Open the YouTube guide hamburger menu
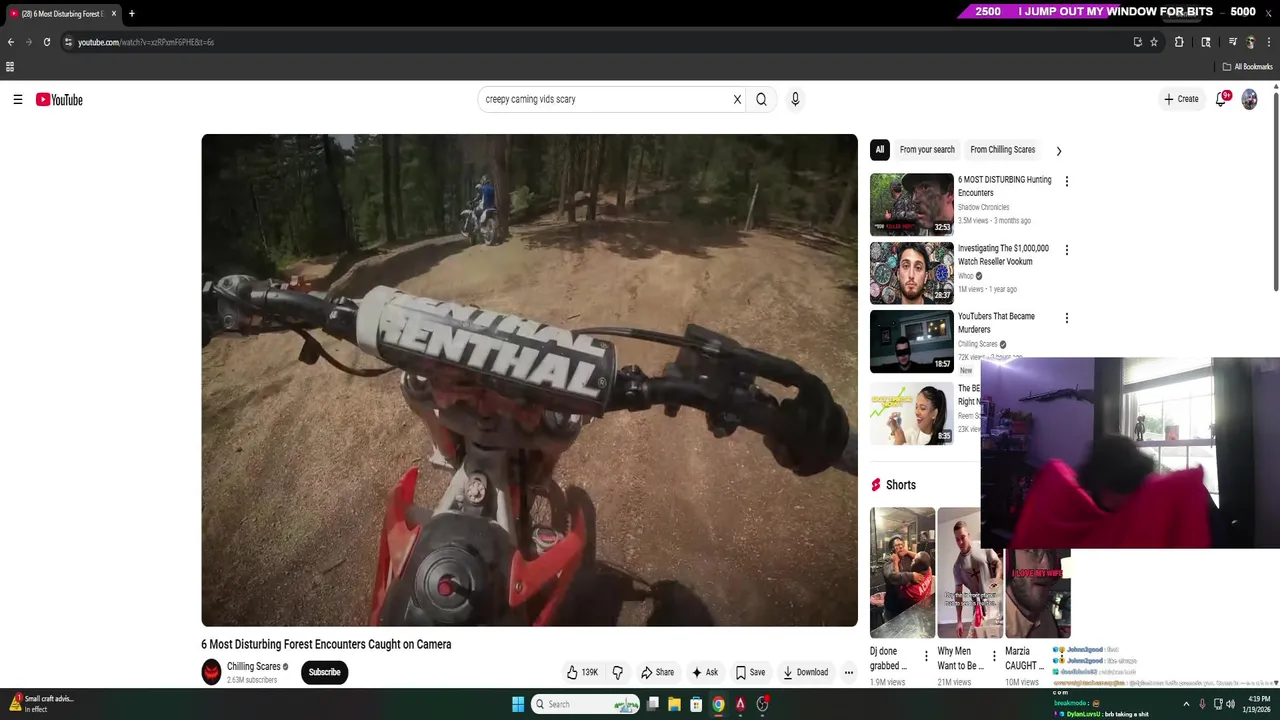 coord(18,99)
